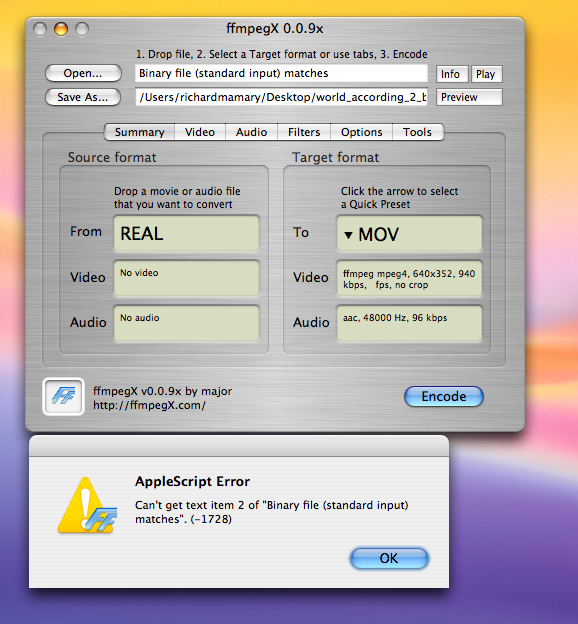This screenshot has width=578, height=624.
Task: Click the ffmpegX FF logo icon
Action: (x=63, y=396)
